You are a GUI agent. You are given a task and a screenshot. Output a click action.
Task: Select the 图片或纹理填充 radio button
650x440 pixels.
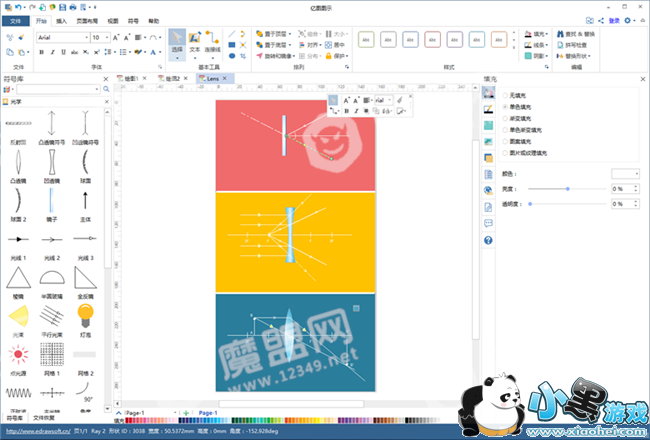tap(505, 153)
